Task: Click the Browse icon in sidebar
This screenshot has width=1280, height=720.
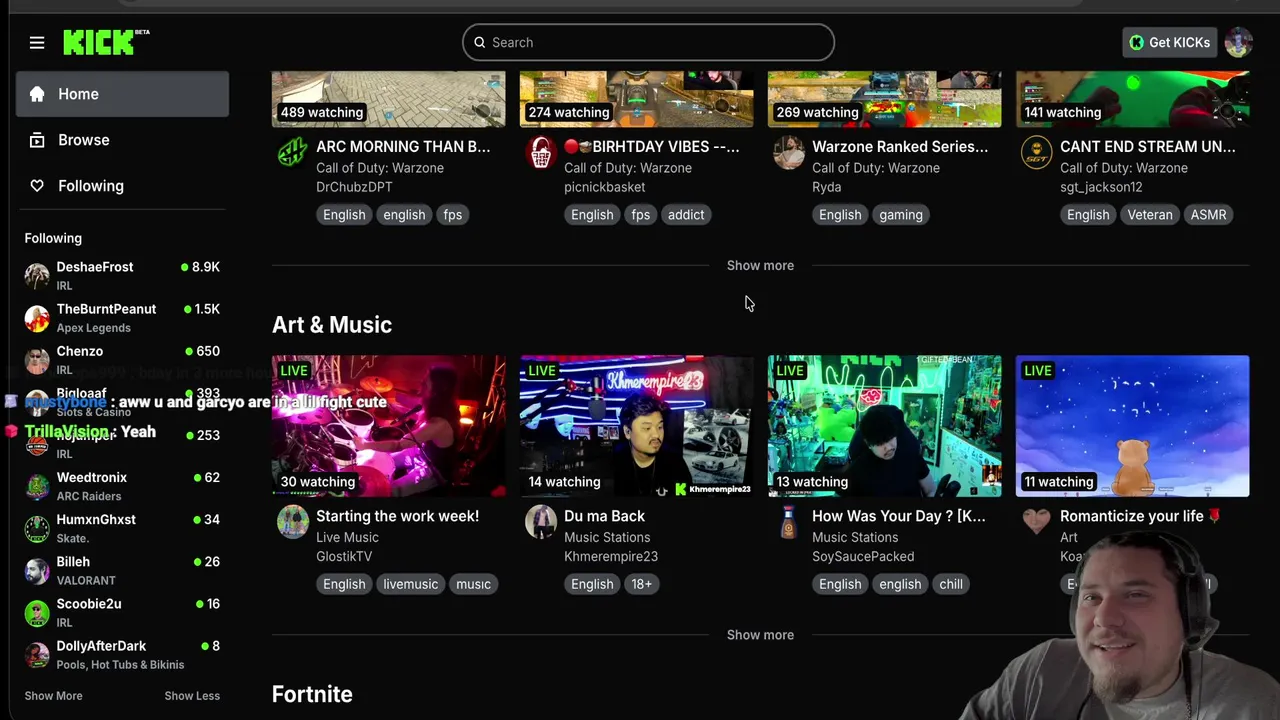Action: pos(37,140)
